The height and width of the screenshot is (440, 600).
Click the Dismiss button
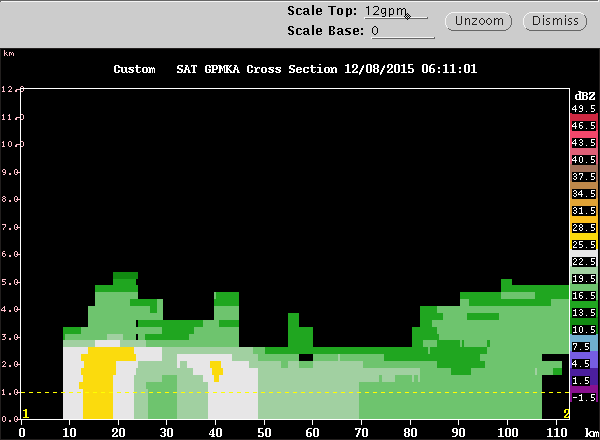click(555, 21)
